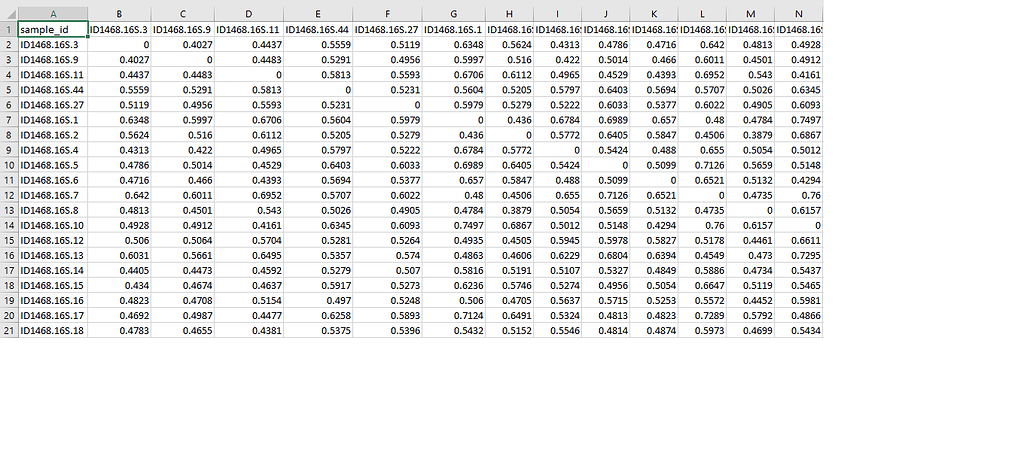Click ID1468.16S.8 in column A
The height and width of the screenshot is (471, 1024).
click(53, 210)
